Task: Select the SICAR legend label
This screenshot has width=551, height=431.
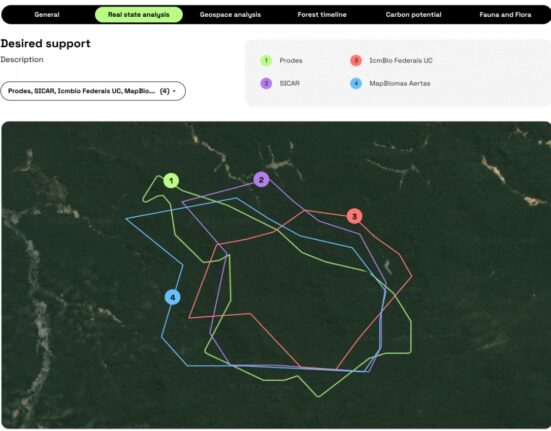Action: (x=290, y=83)
